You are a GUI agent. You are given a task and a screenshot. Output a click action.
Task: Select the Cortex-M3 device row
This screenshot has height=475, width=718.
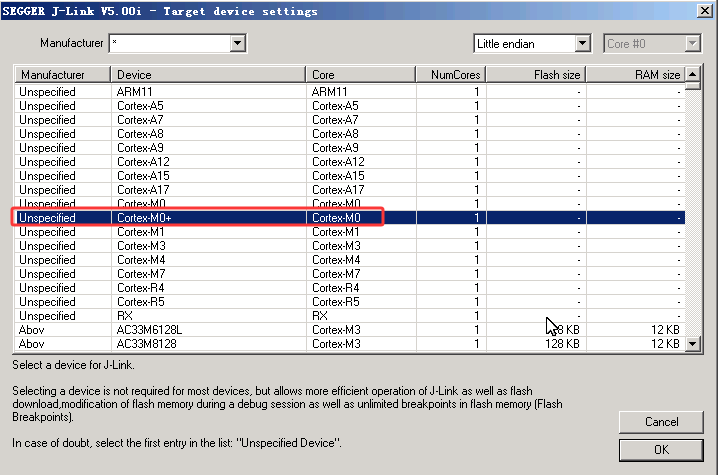(350, 246)
